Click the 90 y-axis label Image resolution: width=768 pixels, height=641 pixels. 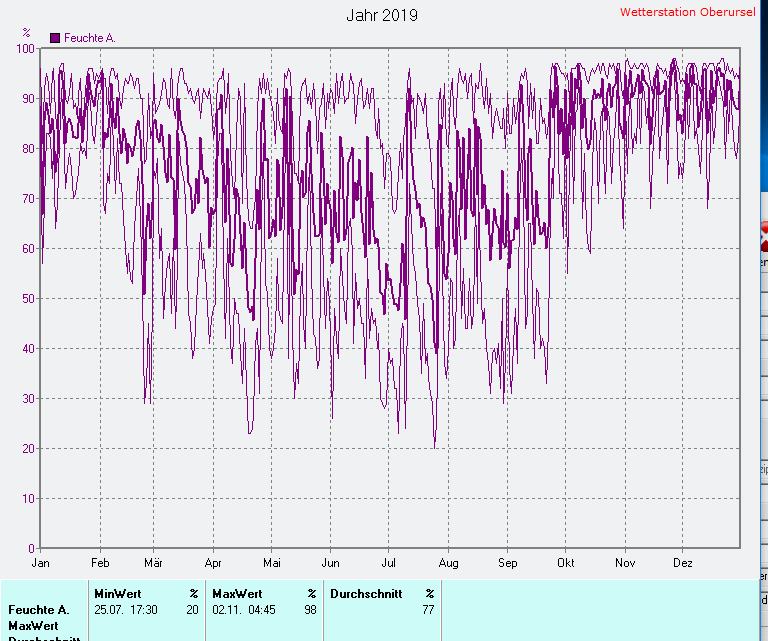click(28, 98)
